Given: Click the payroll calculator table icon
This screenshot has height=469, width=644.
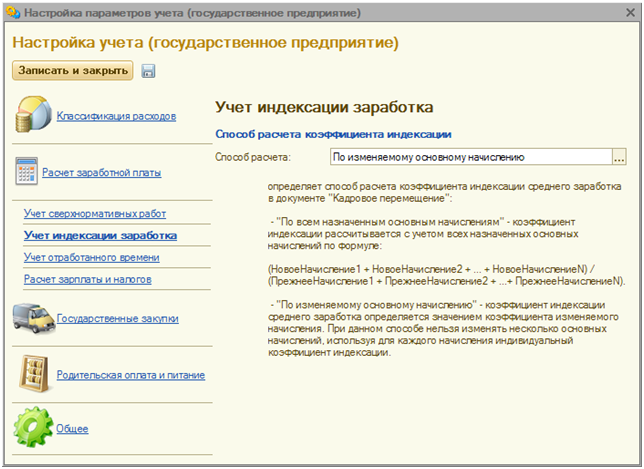Looking at the screenshot, I should click(x=27, y=172).
